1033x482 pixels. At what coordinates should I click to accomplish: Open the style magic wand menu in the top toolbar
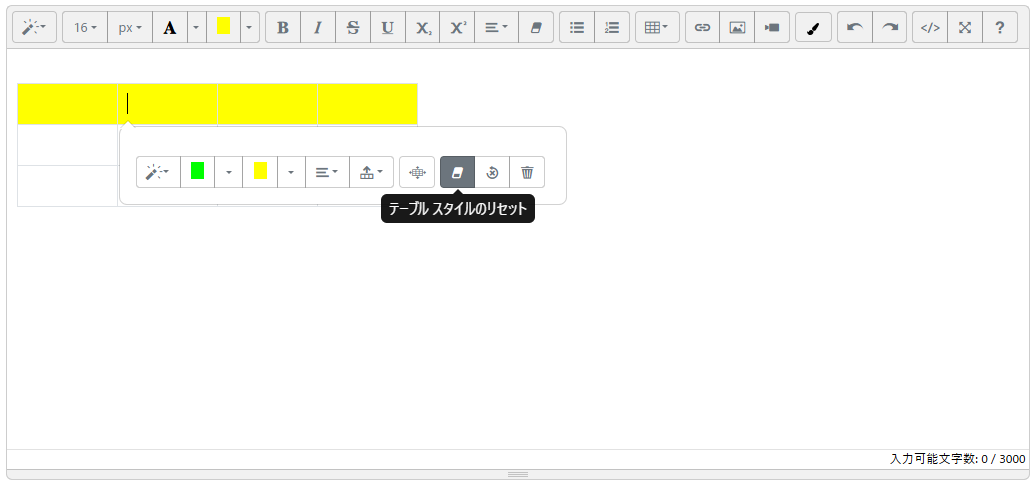[35, 28]
